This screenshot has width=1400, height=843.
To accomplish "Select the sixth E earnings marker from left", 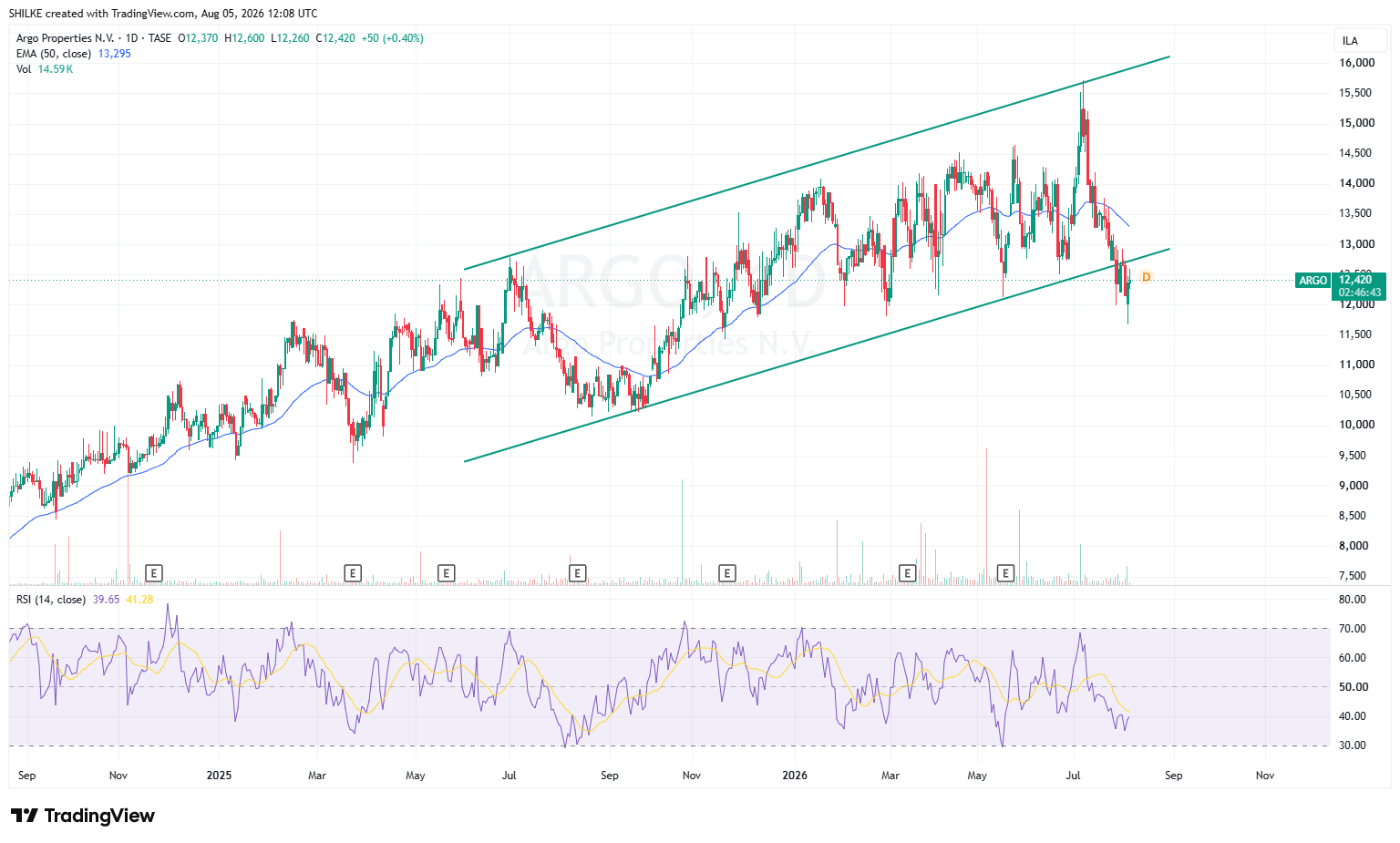I will (x=907, y=573).
